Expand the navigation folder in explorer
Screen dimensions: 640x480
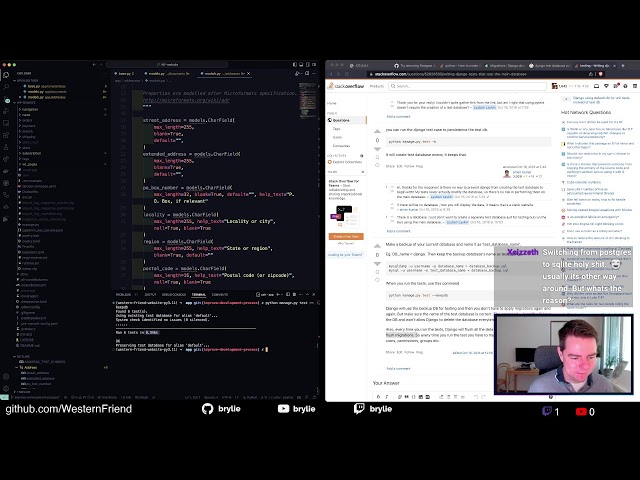(x=29, y=109)
